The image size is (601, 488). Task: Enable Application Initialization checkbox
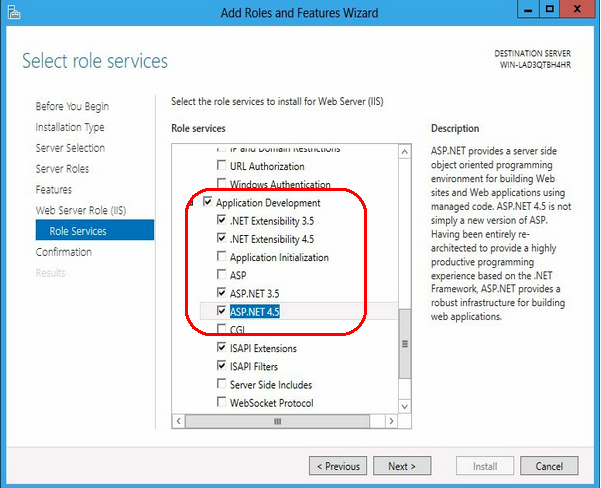click(x=222, y=256)
